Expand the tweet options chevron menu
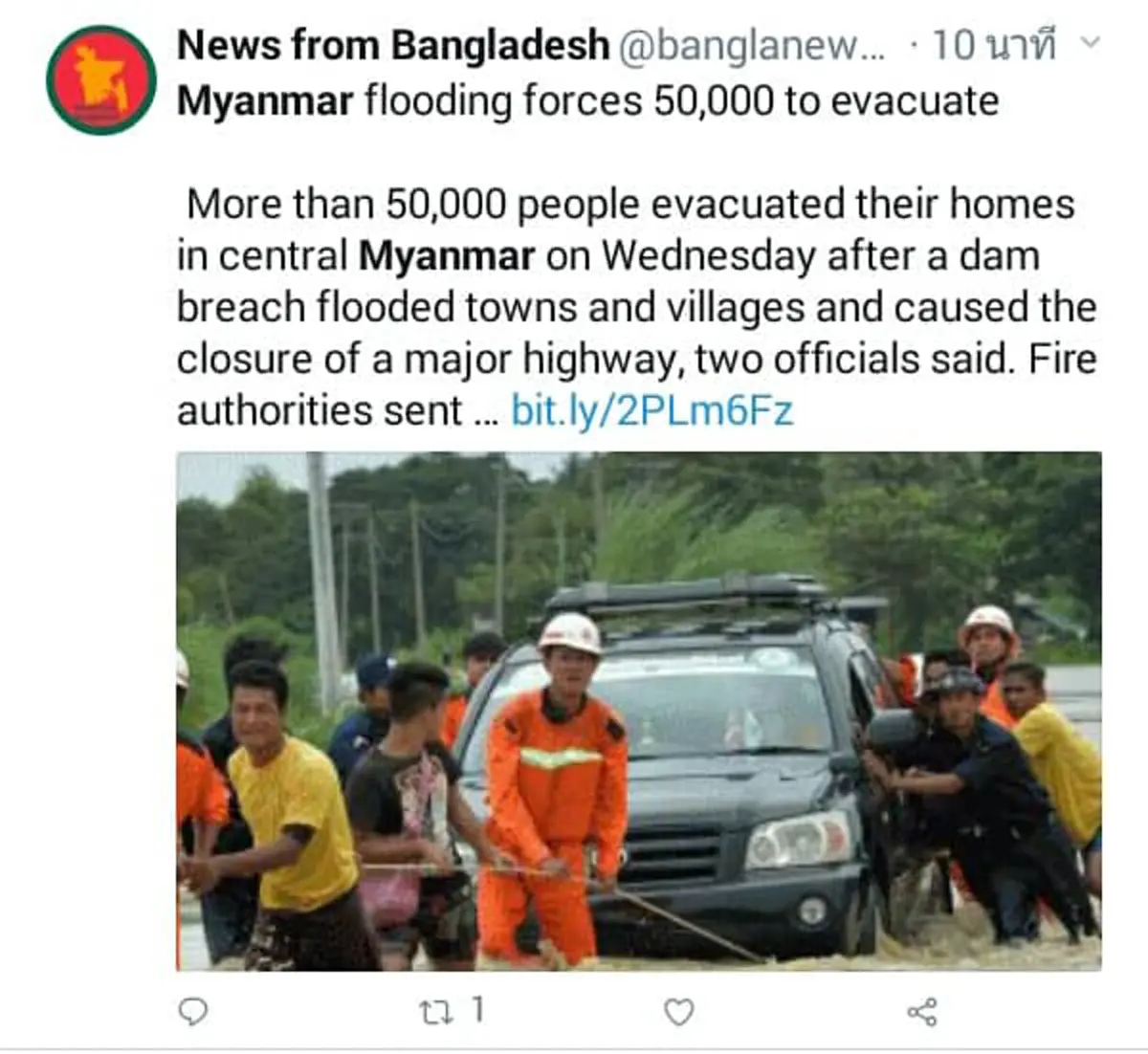This screenshot has width=1148, height=1054. 1089,43
